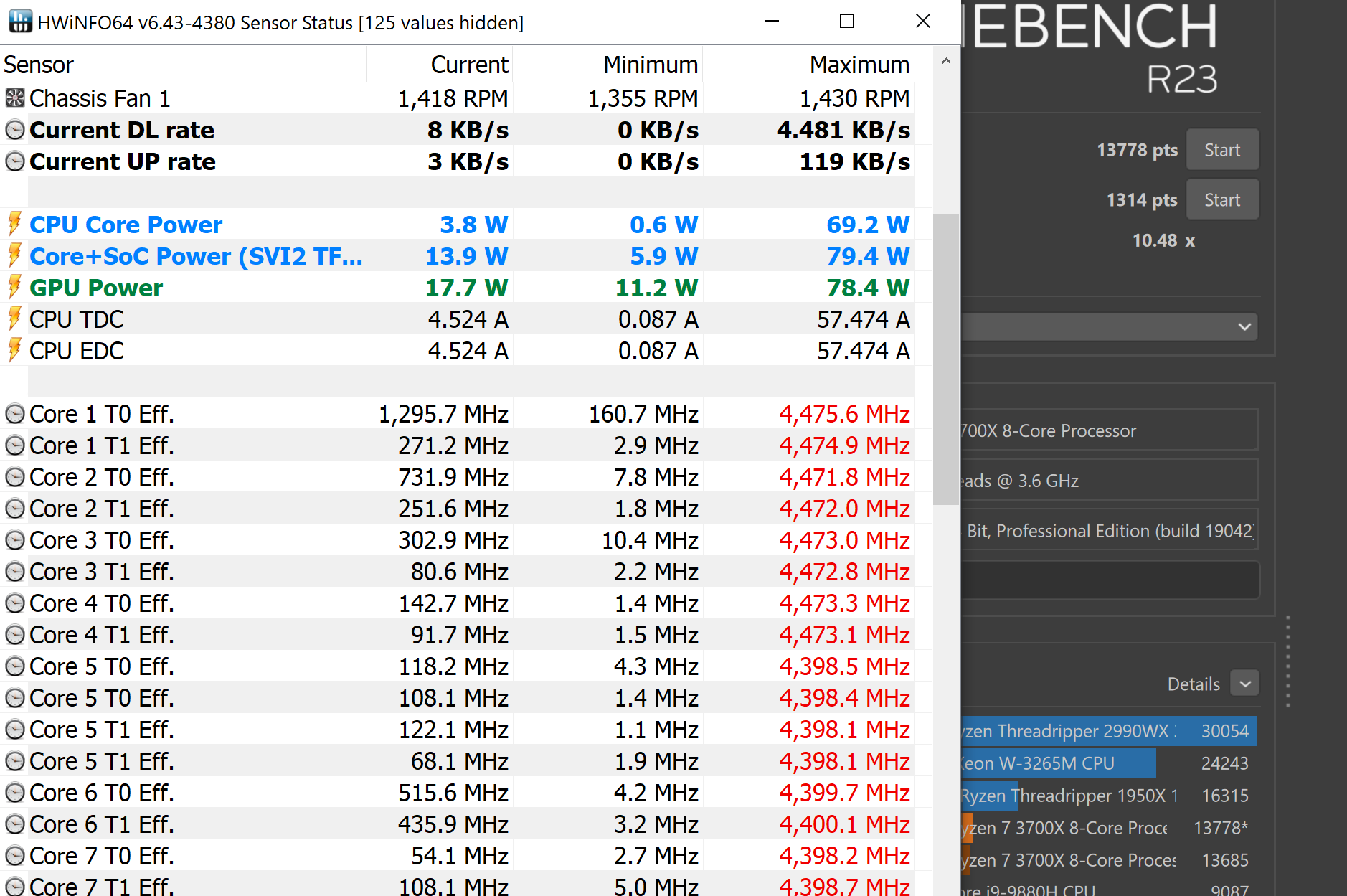Click the lightning icon beside CPU Core Power
This screenshot has width=1347, height=896.
(14, 224)
